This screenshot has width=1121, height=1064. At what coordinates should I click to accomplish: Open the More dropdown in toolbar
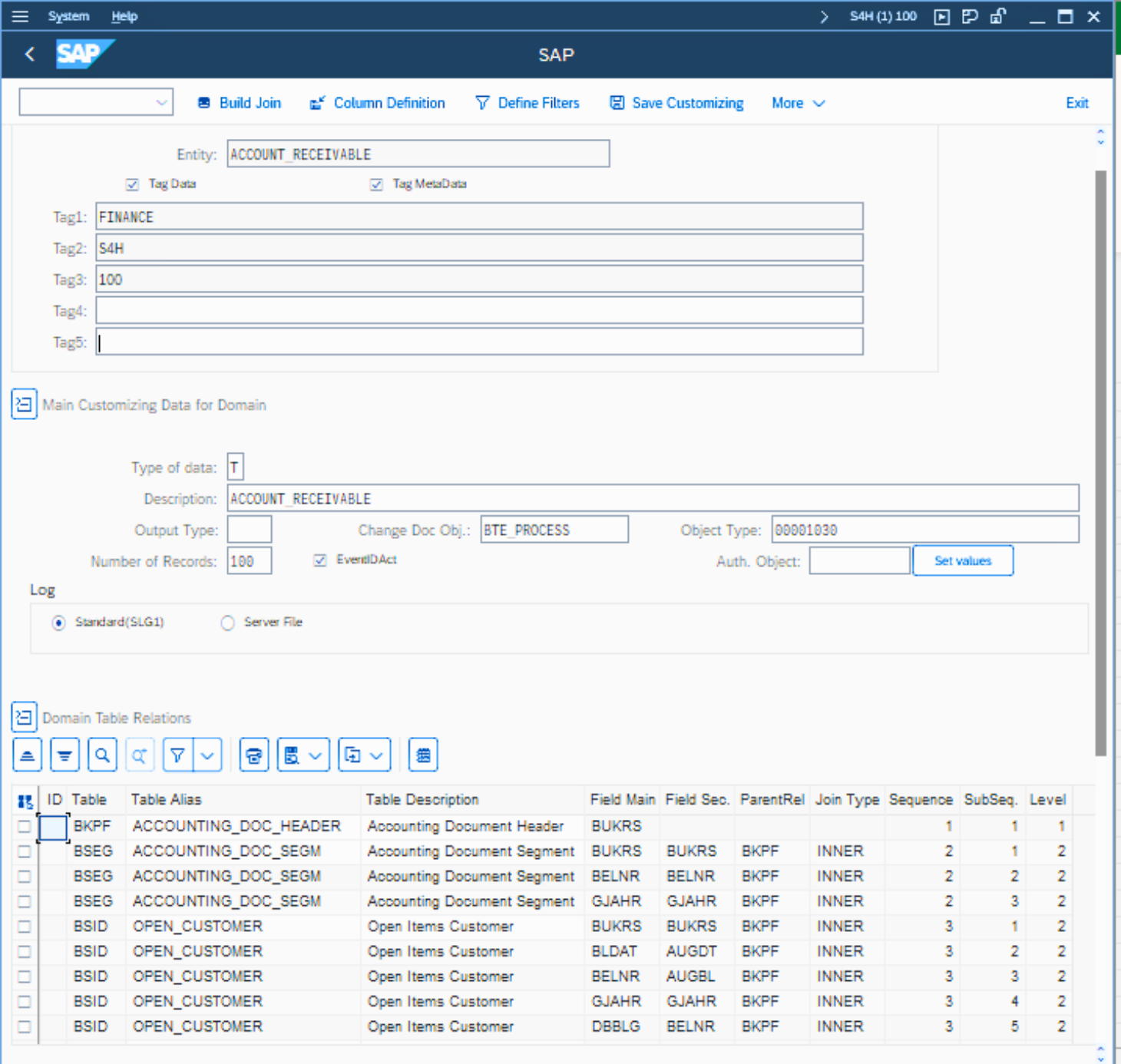798,103
